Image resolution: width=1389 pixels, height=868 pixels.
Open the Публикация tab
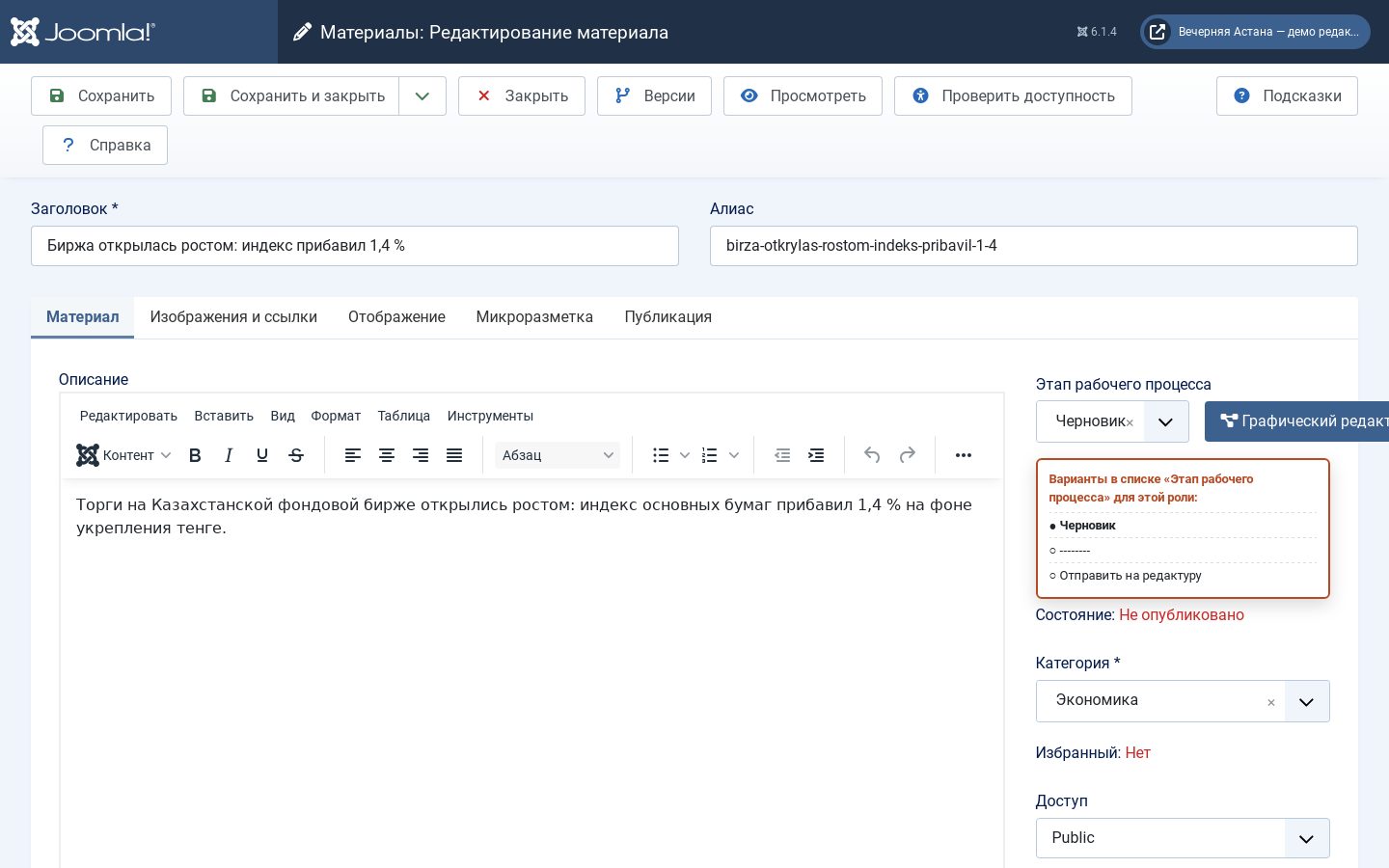[668, 317]
